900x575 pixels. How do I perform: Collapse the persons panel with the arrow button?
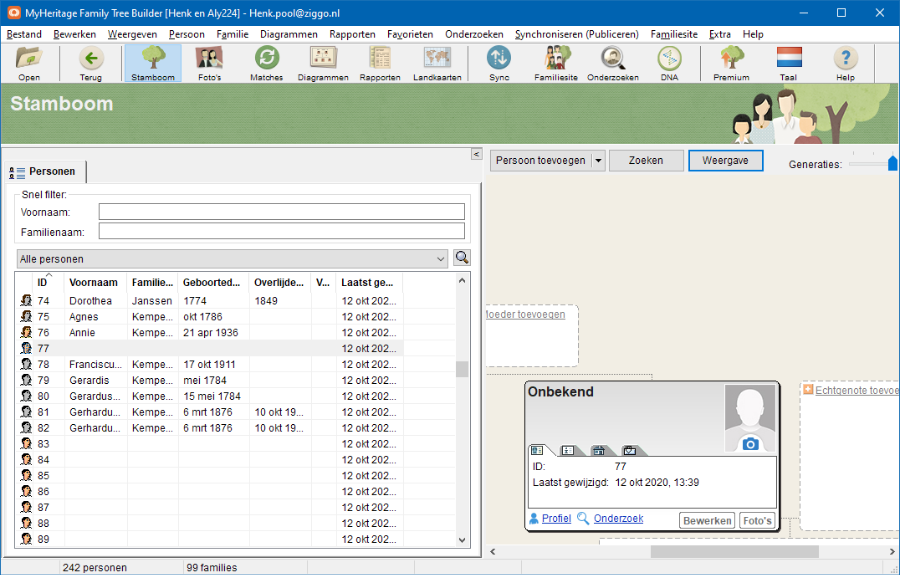click(477, 154)
